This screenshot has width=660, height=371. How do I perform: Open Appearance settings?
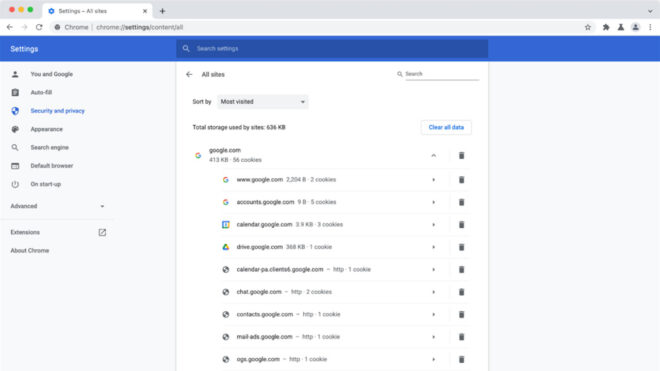(x=46, y=129)
